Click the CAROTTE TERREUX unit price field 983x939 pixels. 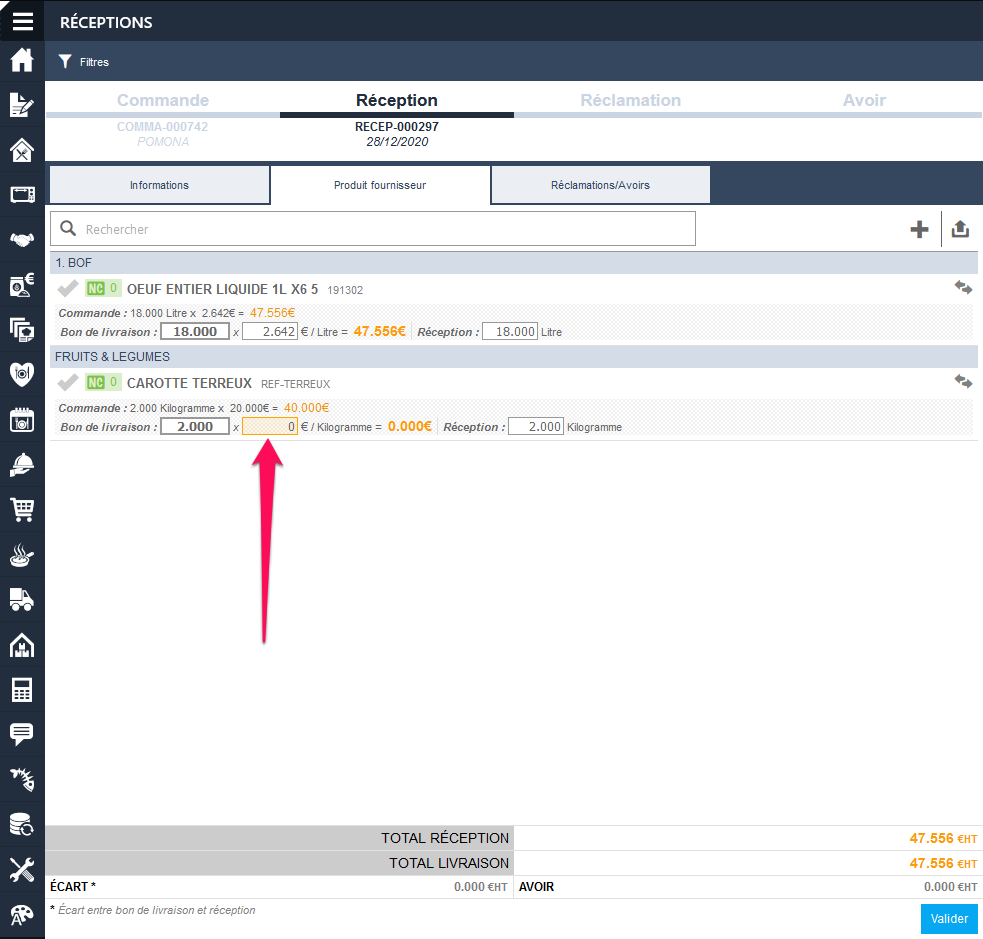click(x=270, y=427)
